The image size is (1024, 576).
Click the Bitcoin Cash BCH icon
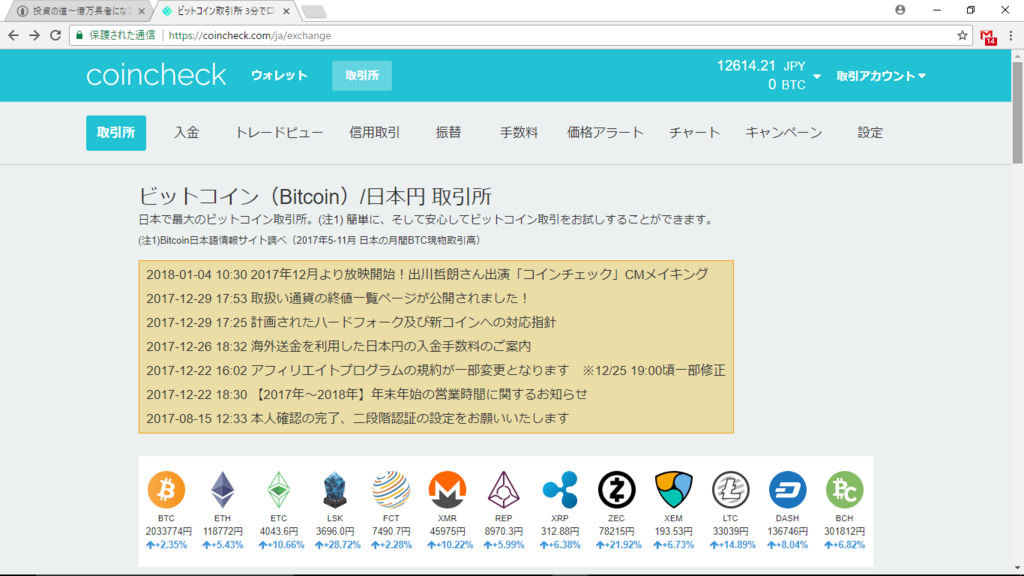click(844, 489)
